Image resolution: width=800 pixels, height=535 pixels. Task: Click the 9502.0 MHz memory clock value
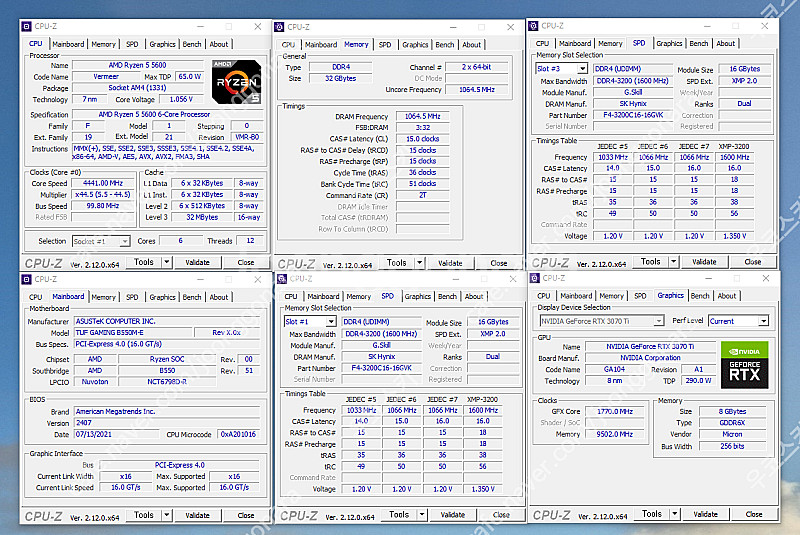coord(615,434)
